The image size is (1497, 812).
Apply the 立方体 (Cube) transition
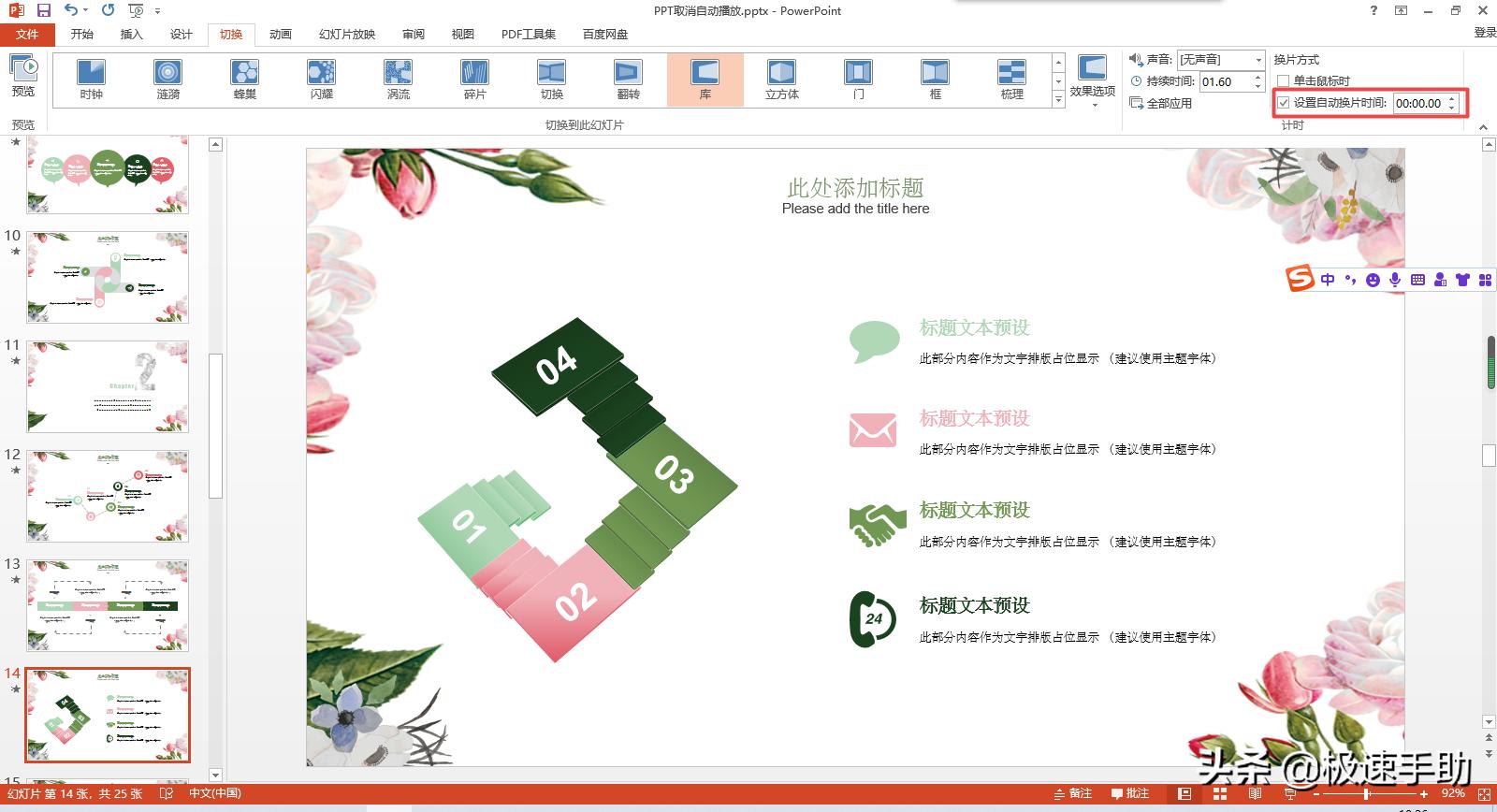click(x=781, y=80)
